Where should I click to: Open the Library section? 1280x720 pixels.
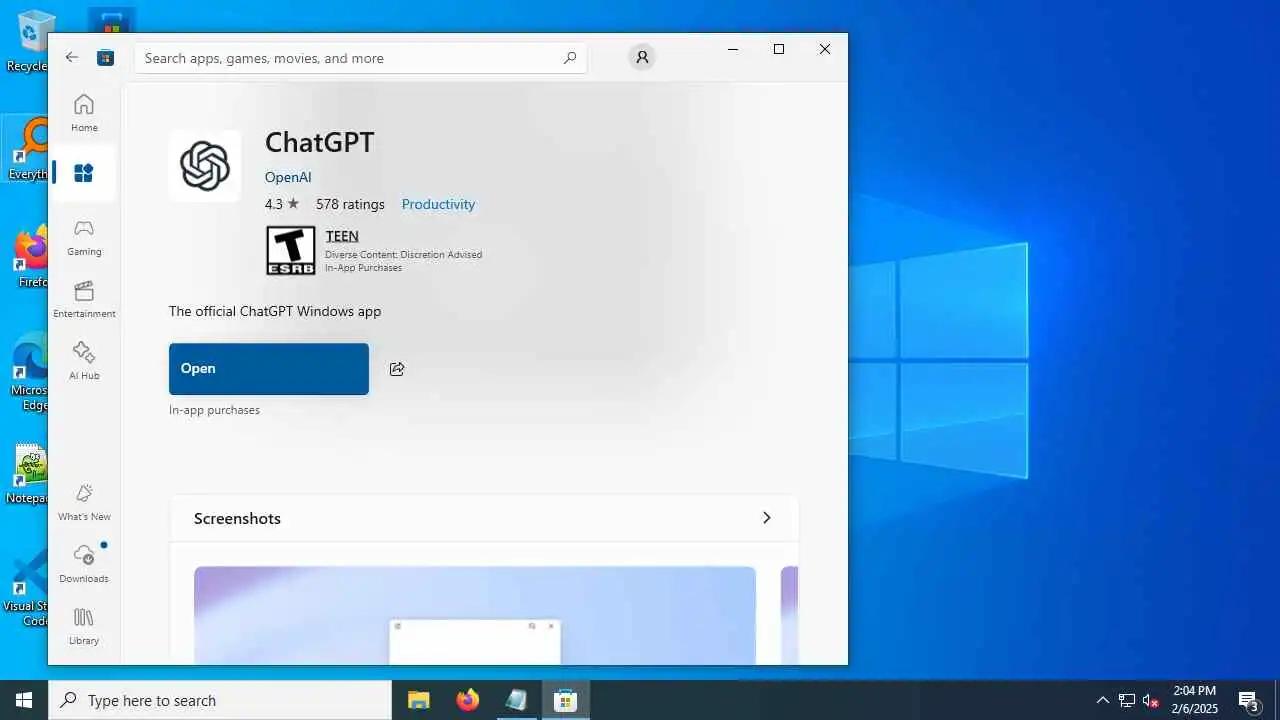(84, 625)
